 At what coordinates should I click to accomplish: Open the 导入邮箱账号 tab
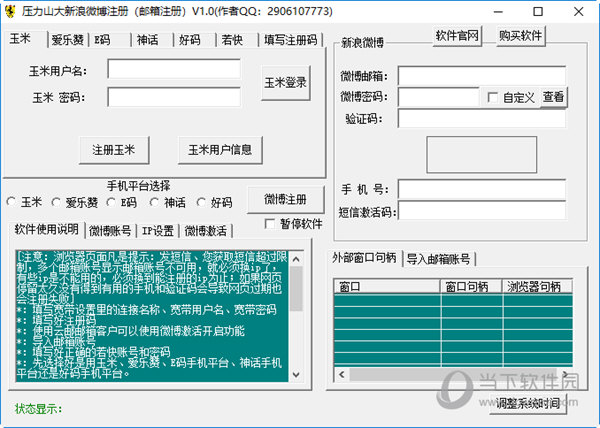coord(439,259)
